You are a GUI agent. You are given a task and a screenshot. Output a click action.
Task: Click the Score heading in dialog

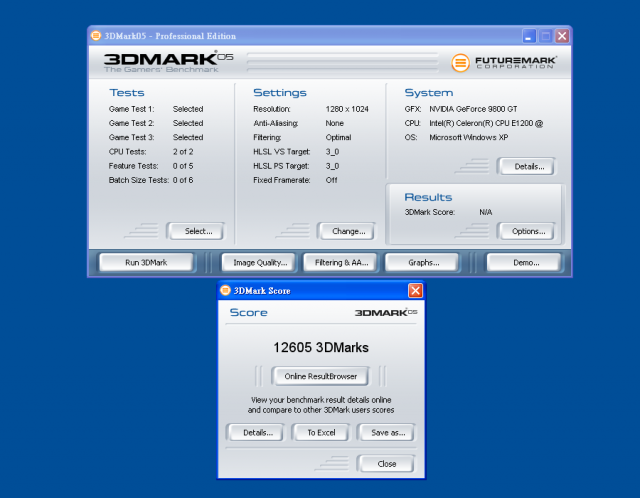(249, 313)
